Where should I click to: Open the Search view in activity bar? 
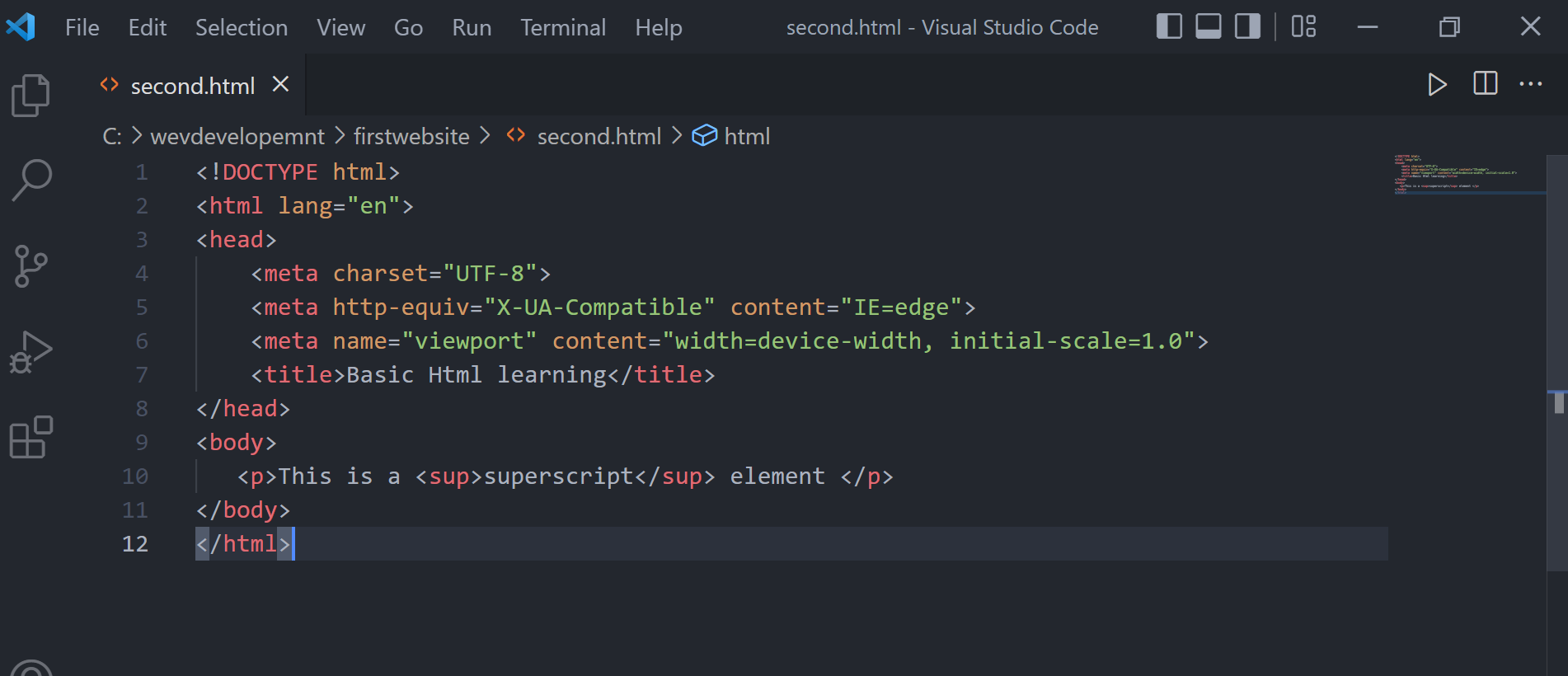pos(32,181)
